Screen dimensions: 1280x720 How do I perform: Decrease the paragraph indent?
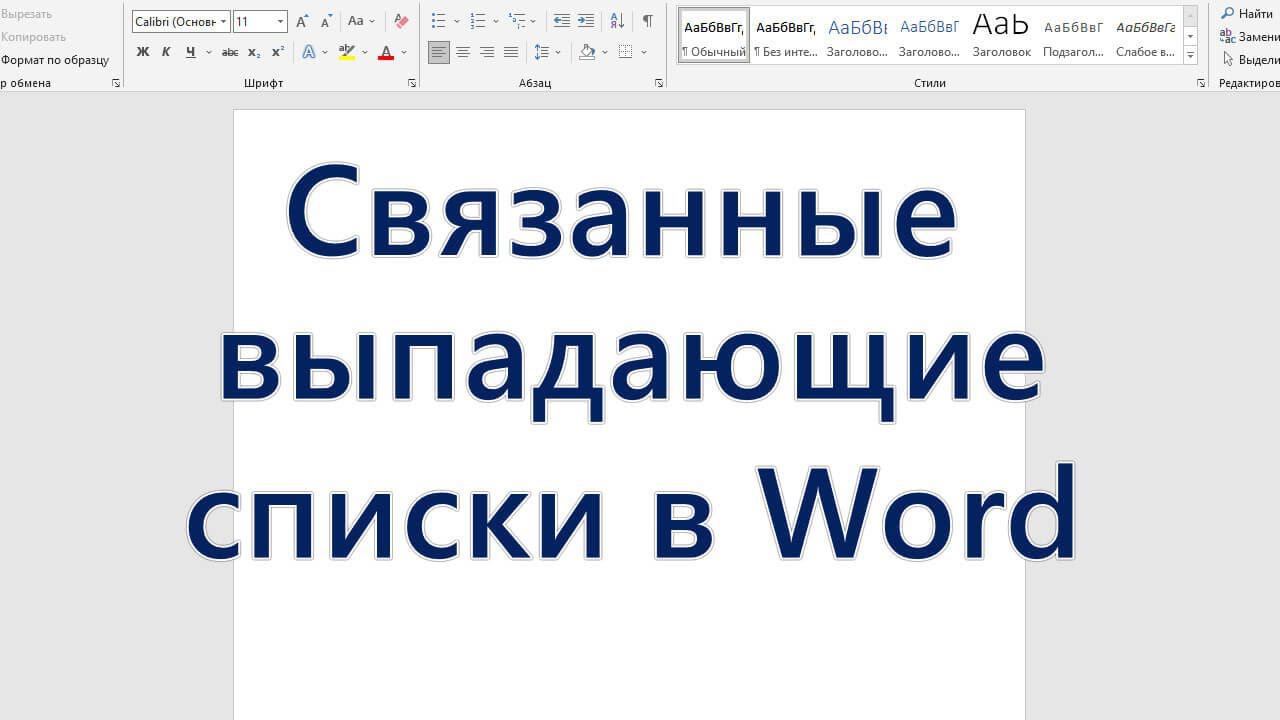point(562,21)
